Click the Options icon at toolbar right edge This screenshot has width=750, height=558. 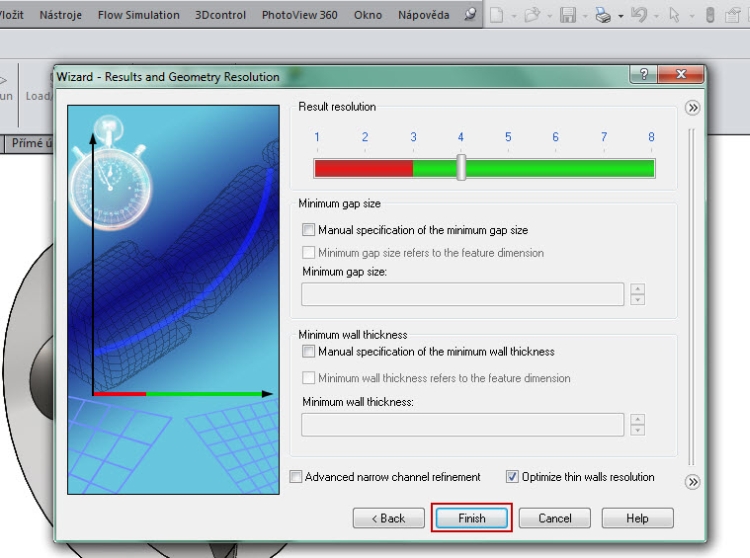tap(733, 15)
